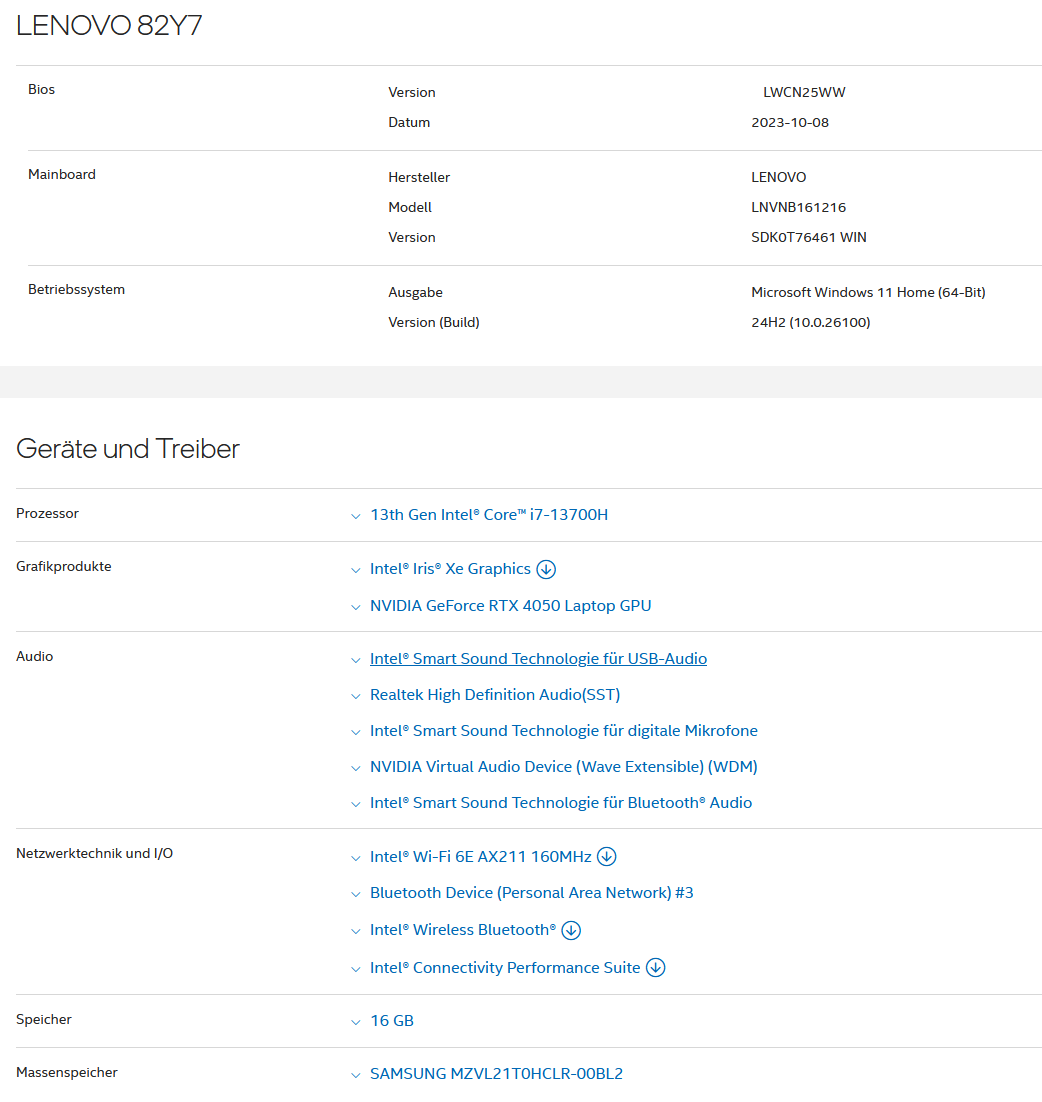Open Intel Wi-Fi 6E AX211 160MHz link
Screen dimensions: 1042x1102
pos(481,857)
